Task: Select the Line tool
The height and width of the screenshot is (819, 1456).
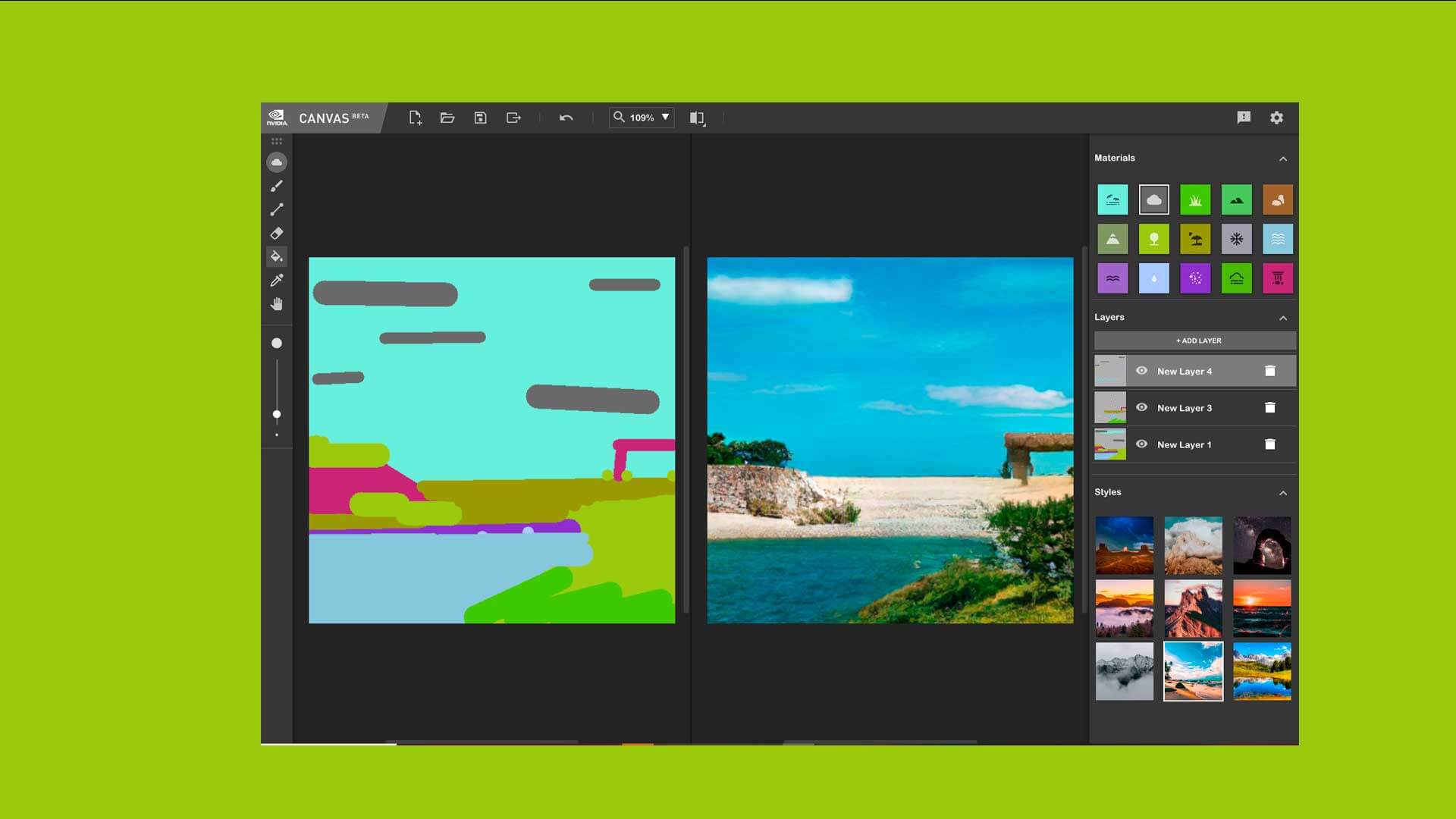Action: click(277, 210)
